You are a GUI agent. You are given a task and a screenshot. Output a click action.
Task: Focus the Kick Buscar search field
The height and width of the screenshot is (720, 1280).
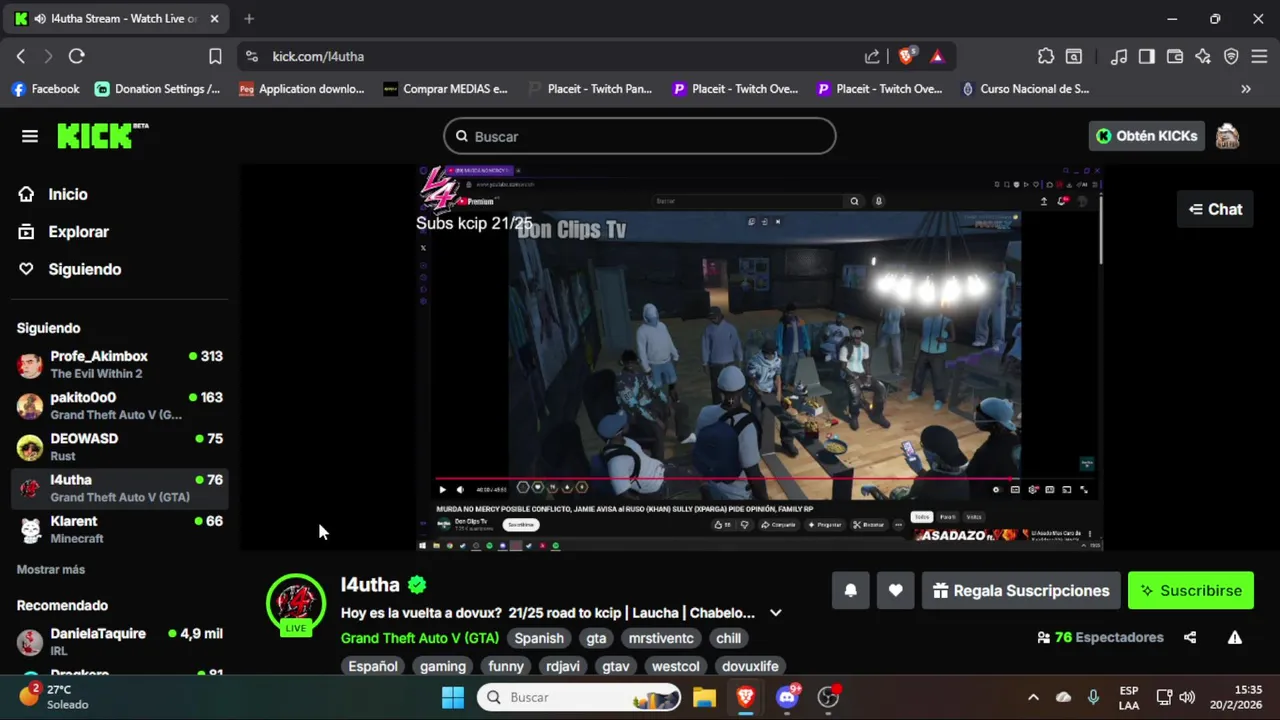coord(640,136)
